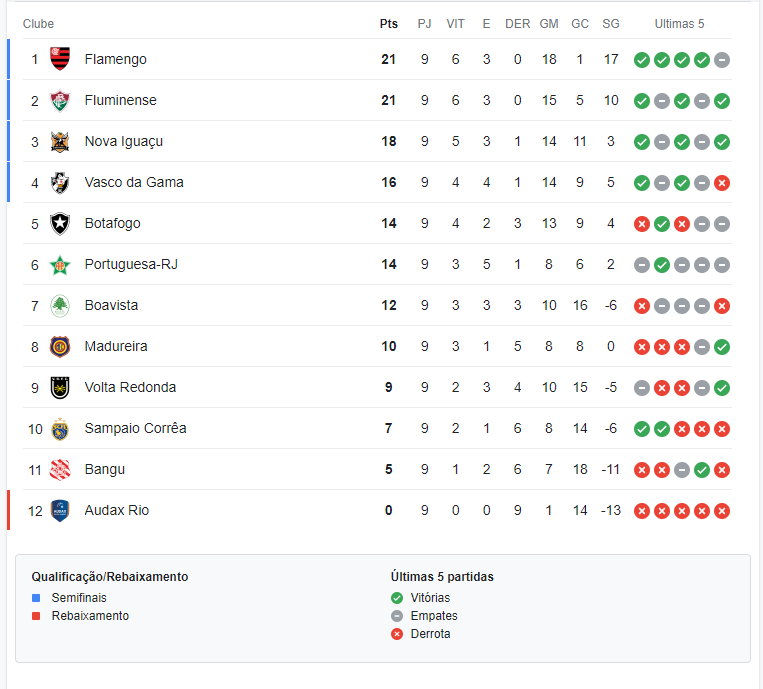
Task: Click the Nova Iguaçu club crest
Action: tap(60, 142)
